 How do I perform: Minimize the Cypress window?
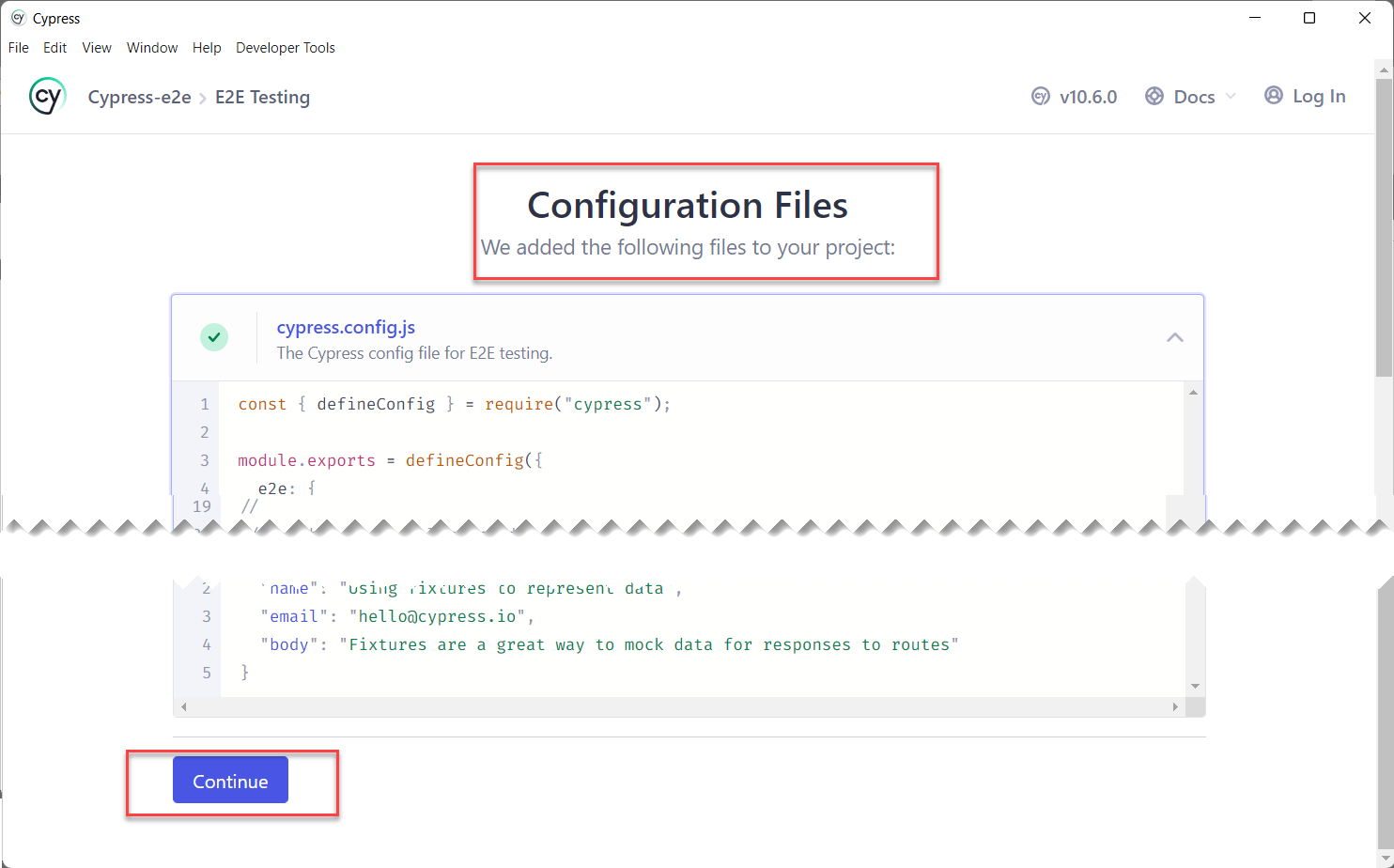1254,18
